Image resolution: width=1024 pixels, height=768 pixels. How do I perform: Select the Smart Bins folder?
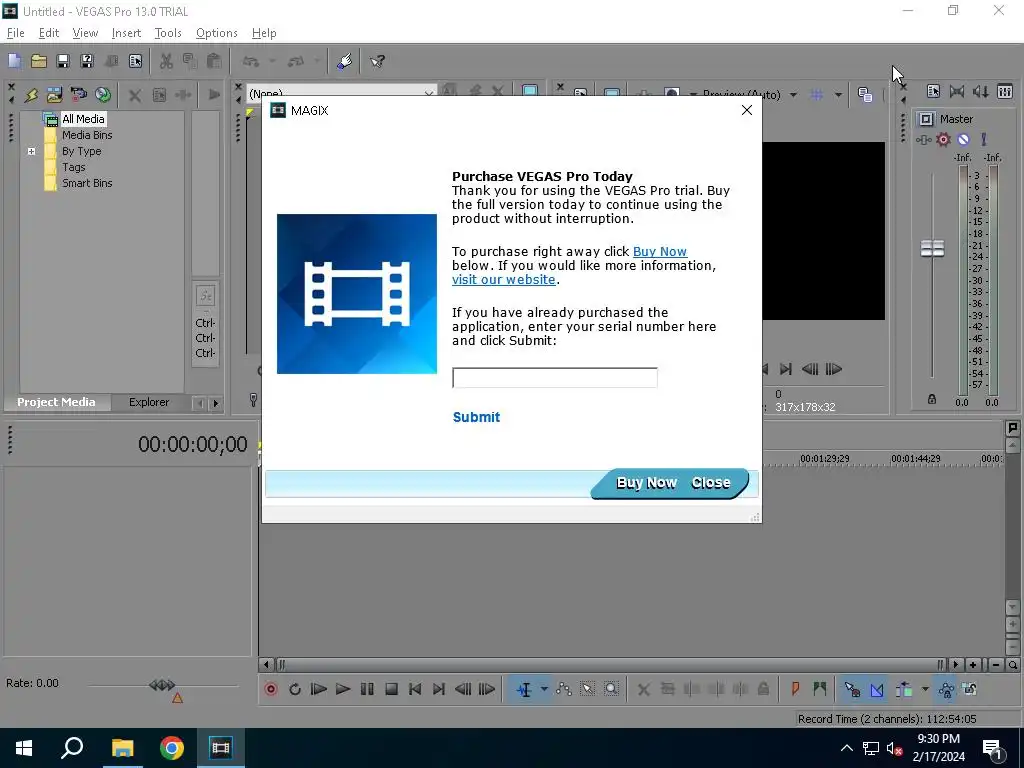87,184
